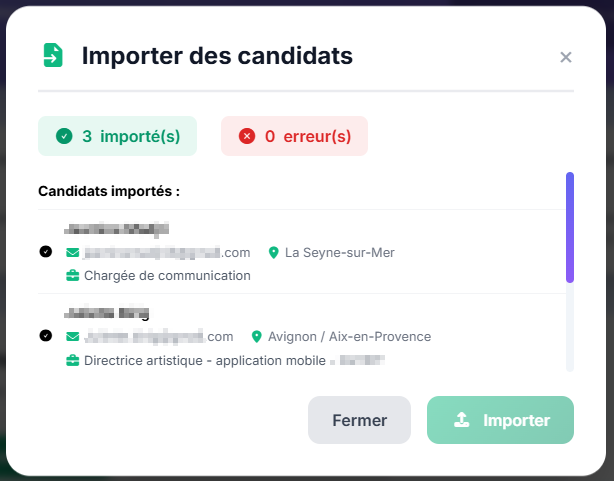The image size is (614, 481).
Task: Click the upload arrow icon in the Importer button
Action: (461, 420)
